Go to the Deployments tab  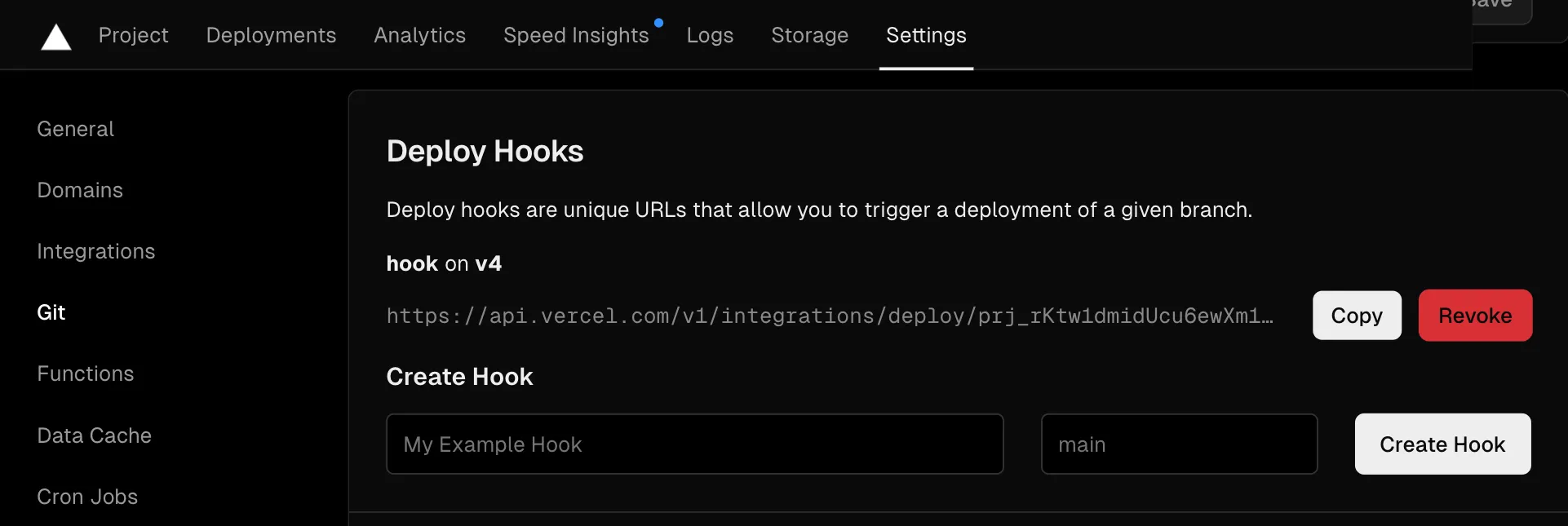(x=271, y=35)
